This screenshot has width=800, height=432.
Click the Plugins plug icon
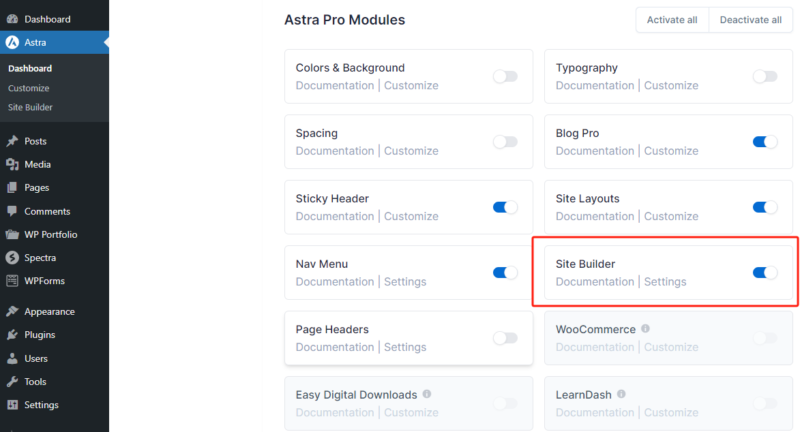12,335
